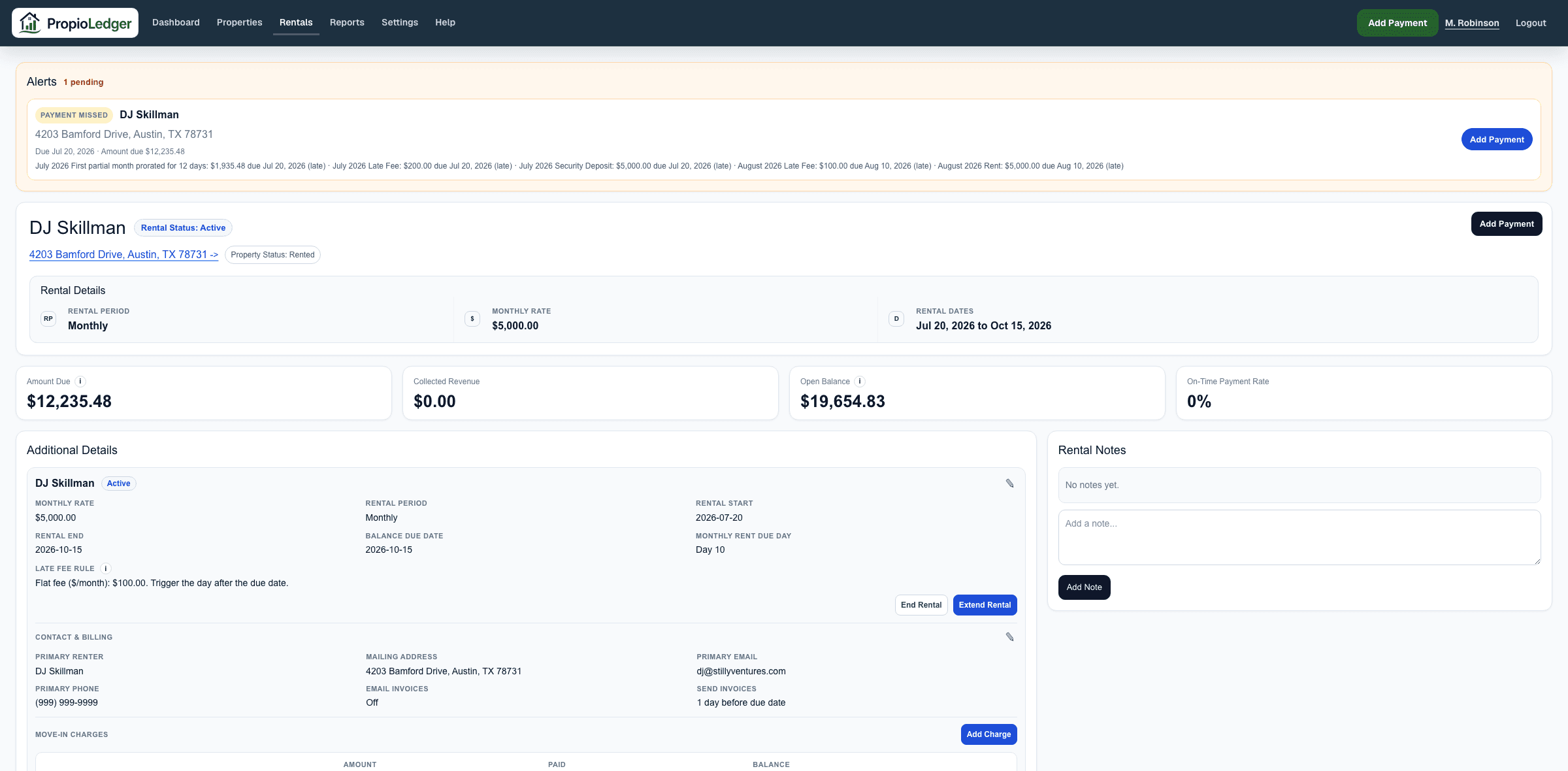Open the Settings nav item

point(400,22)
